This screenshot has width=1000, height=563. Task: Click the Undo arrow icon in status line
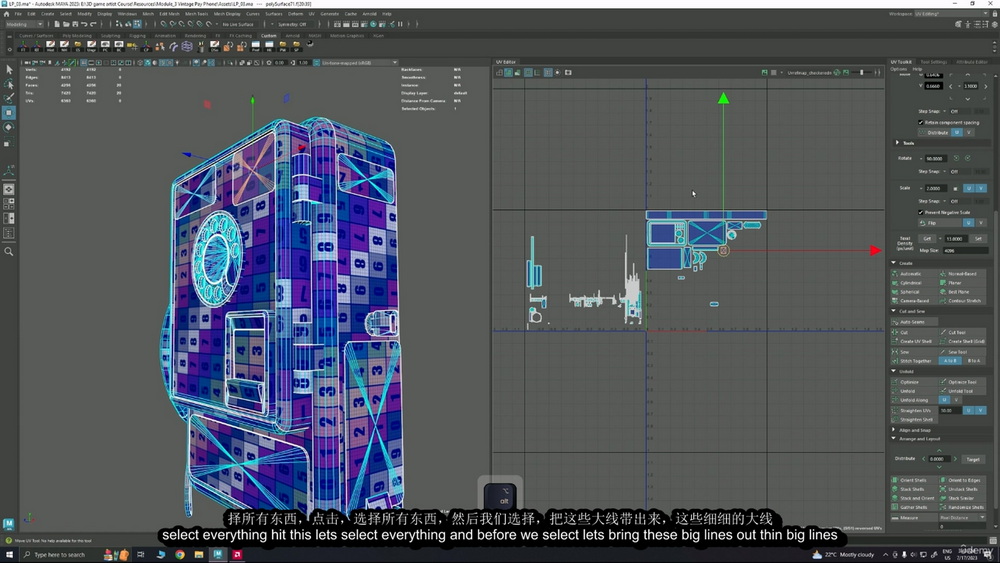coord(84,24)
